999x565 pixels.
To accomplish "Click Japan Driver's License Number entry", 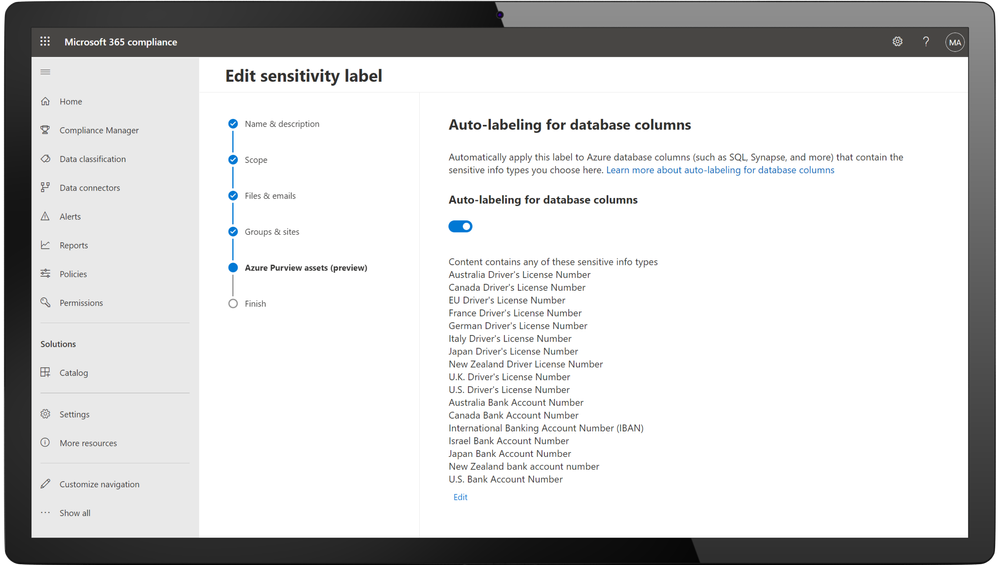I will [513, 351].
